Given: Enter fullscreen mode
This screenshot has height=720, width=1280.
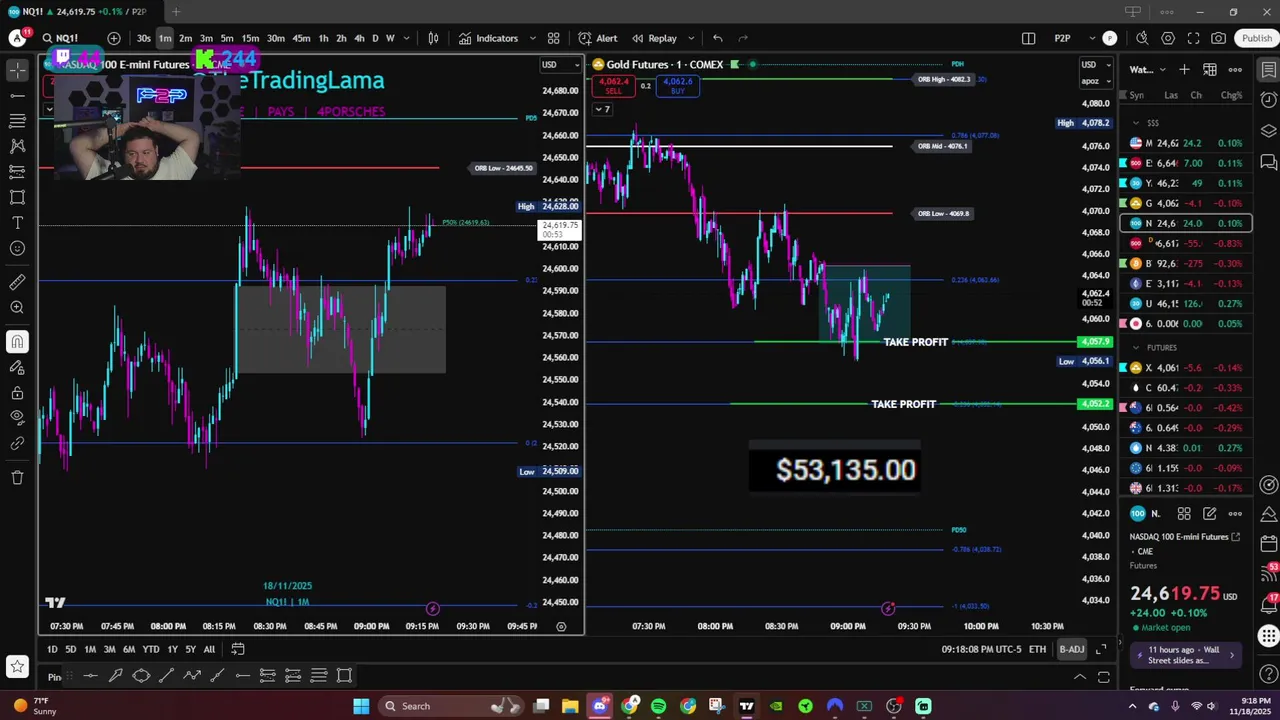Looking at the screenshot, I should tap(1193, 38).
